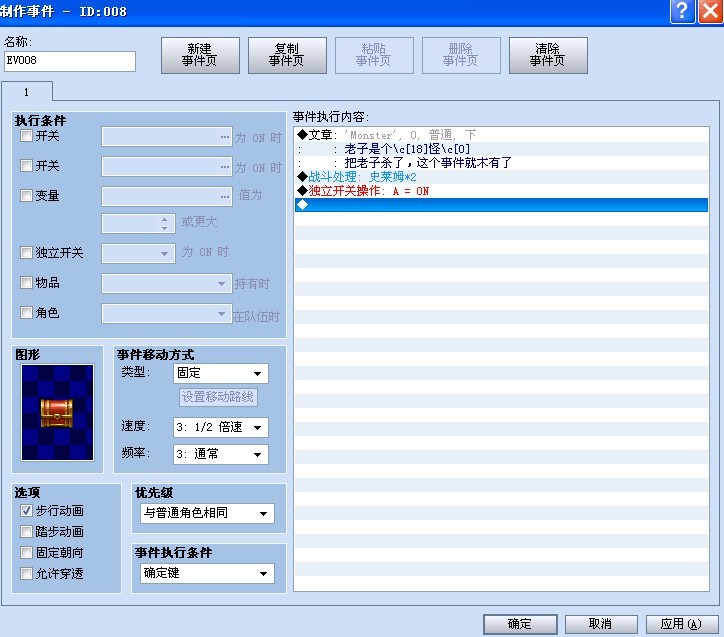Viewport: 724px width, 637px height.
Task: Click the 复制事件页 button
Action: coord(287,55)
